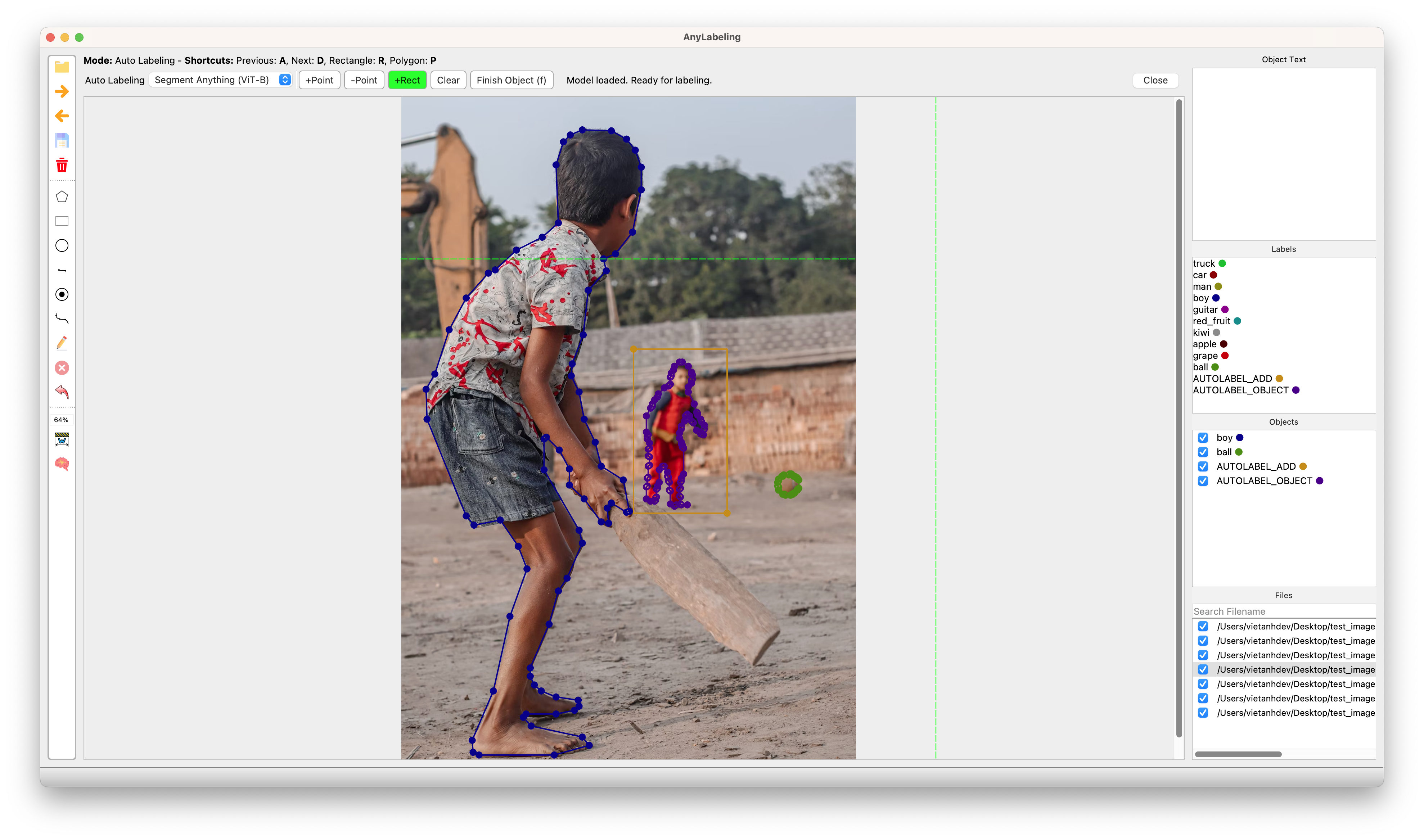
Task: Uncheck the boy object checkbox
Action: coord(1203,438)
